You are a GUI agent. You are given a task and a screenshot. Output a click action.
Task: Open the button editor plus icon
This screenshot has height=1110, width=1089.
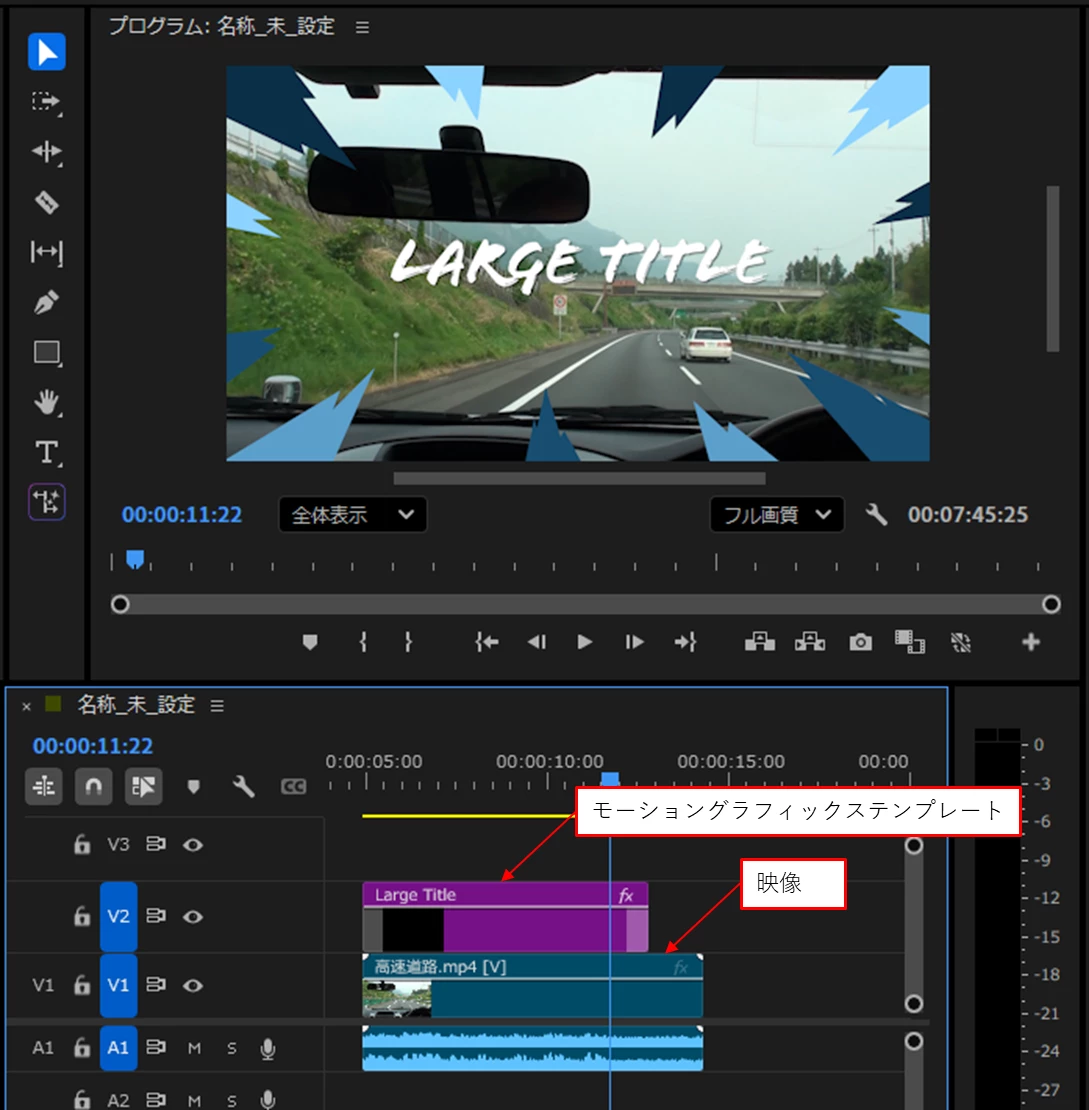pyautogui.click(x=1031, y=642)
